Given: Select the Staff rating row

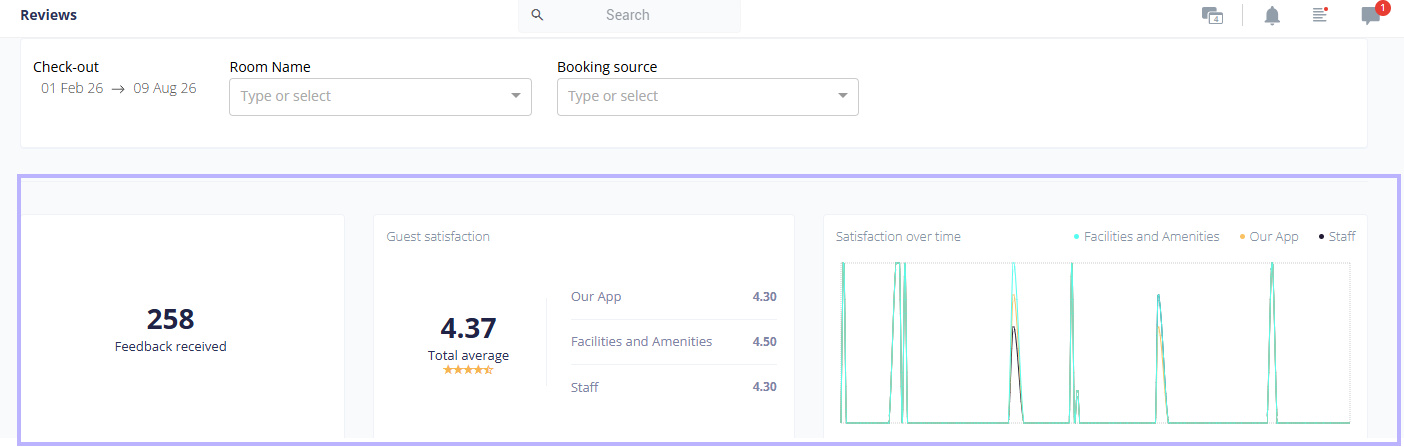Looking at the screenshot, I should [673, 387].
